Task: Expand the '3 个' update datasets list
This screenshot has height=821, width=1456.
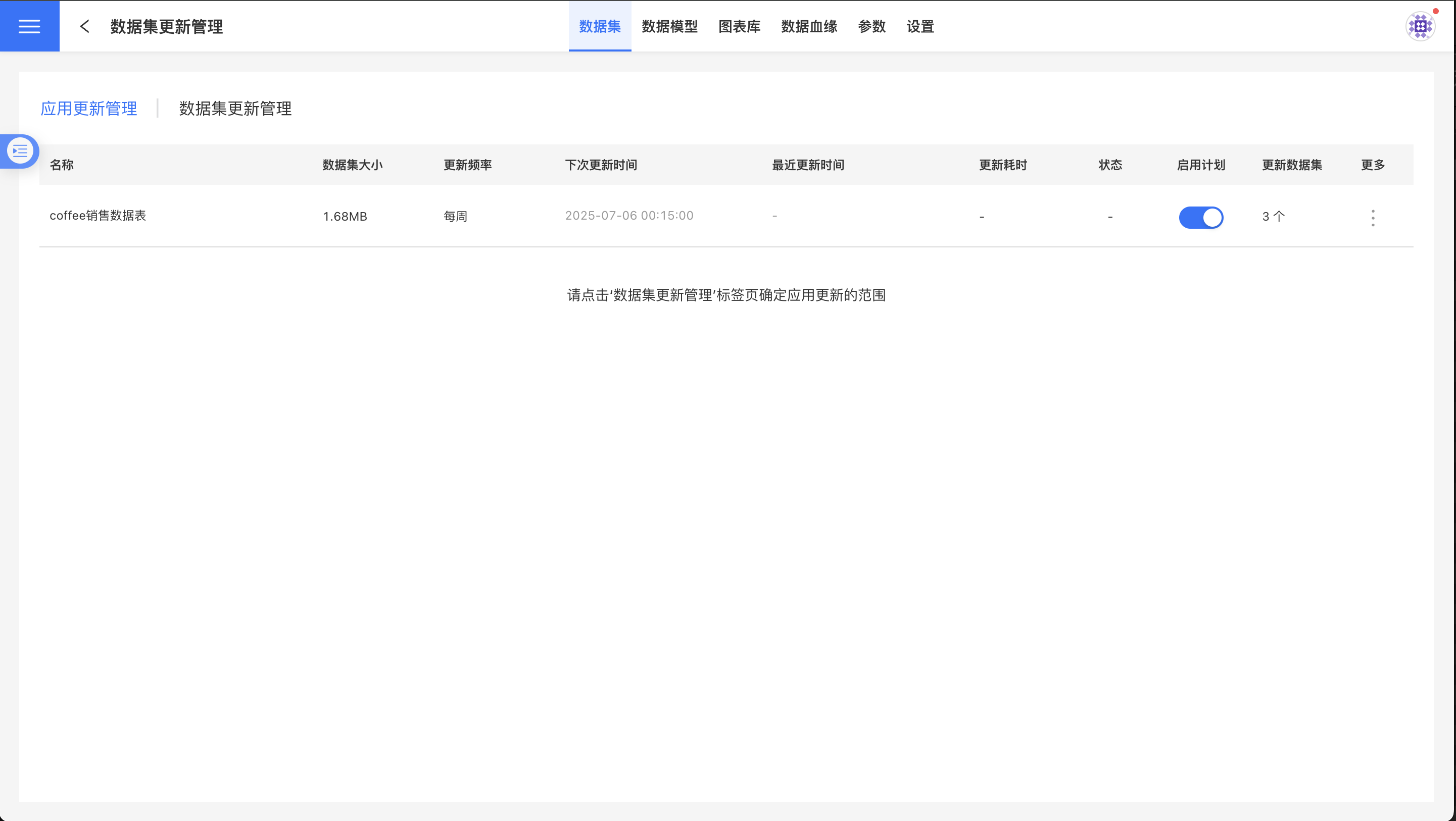Action: coord(1273,217)
